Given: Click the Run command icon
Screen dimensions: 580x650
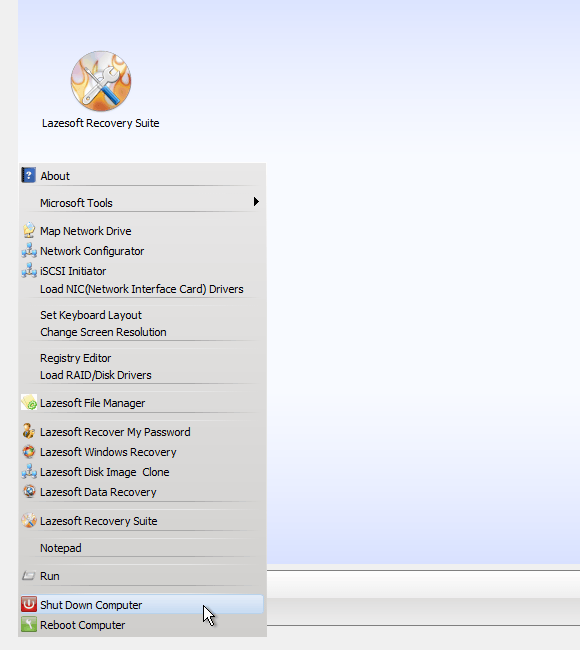Looking at the screenshot, I should pyautogui.click(x=29, y=576).
